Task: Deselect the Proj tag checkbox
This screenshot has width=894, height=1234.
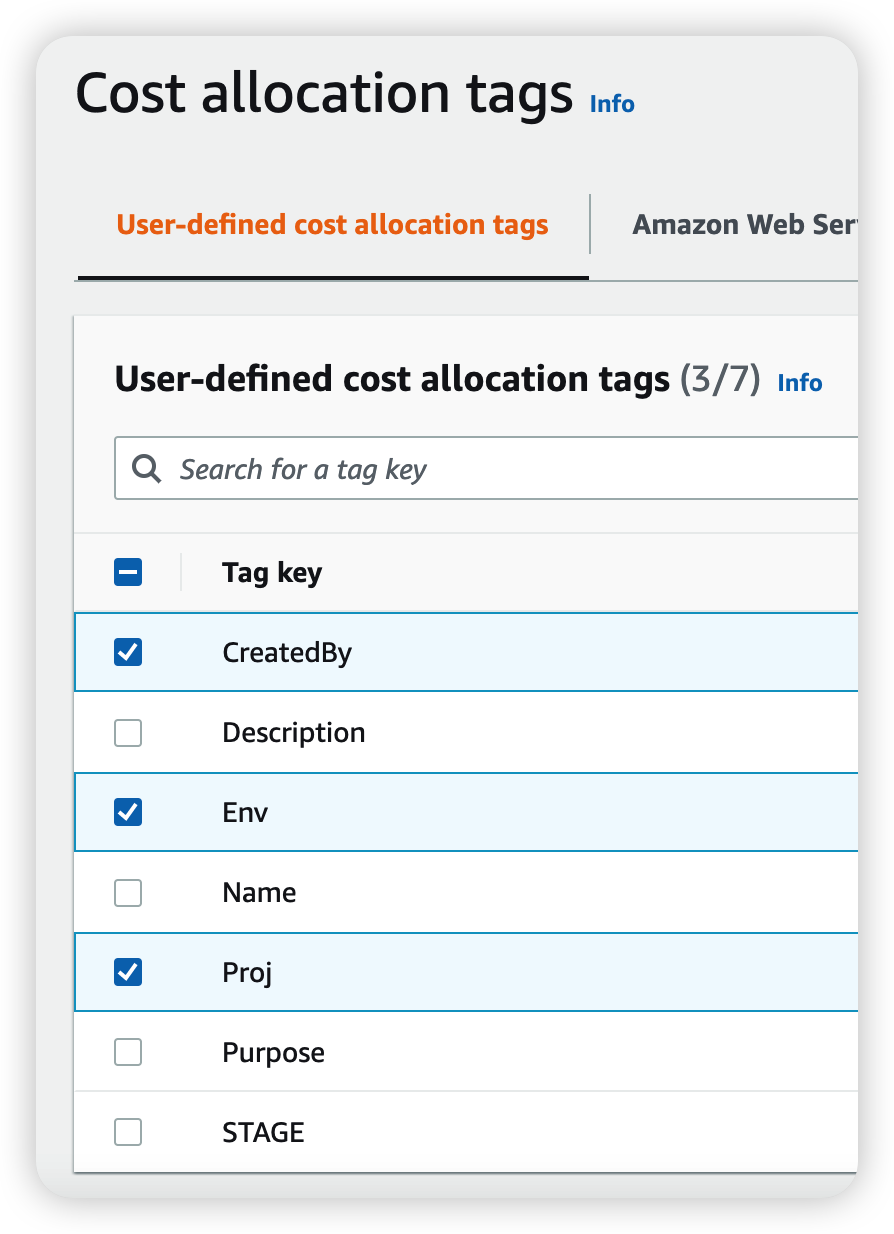Action: [x=128, y=972]
